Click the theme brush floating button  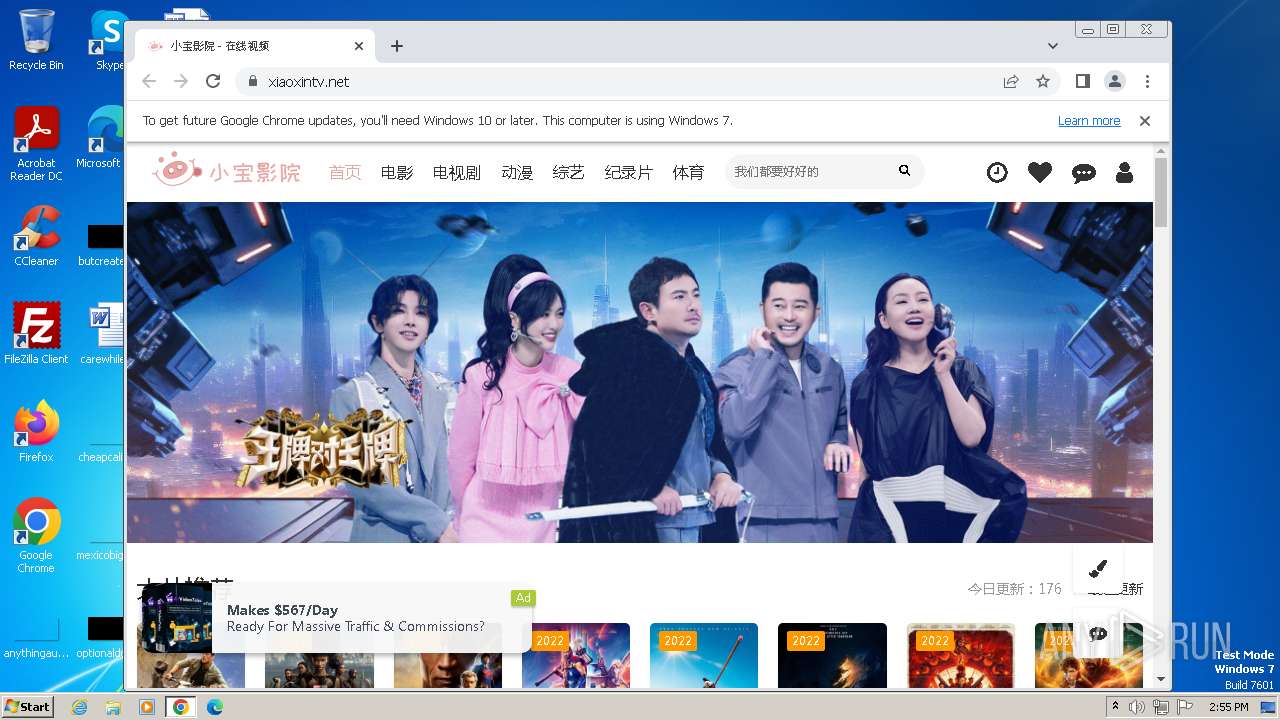click(1098, 568)
